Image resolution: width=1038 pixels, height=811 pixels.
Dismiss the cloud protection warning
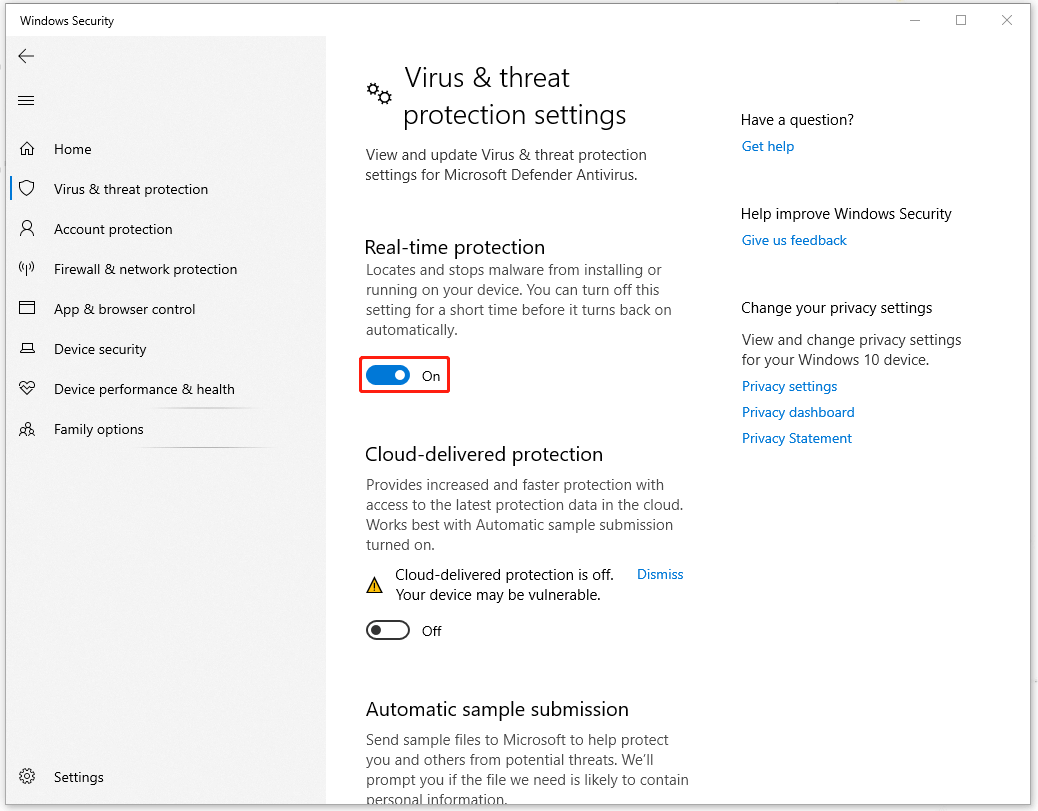click(659, 574)
